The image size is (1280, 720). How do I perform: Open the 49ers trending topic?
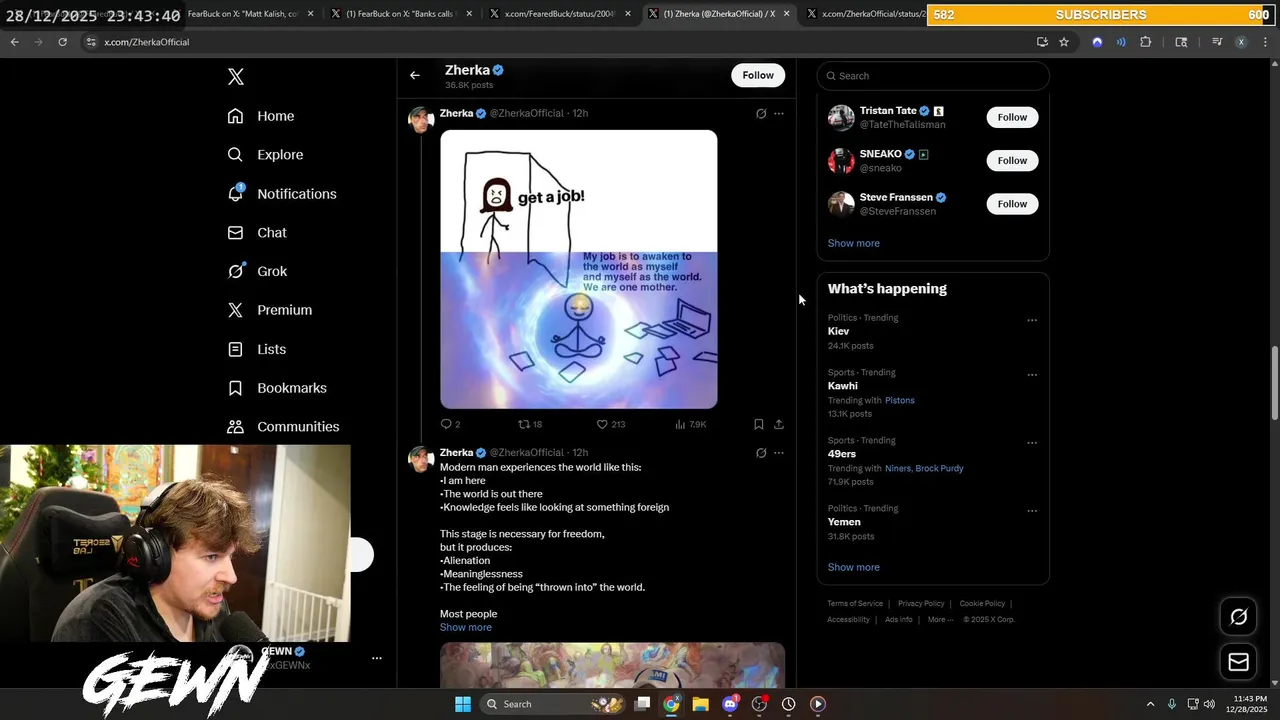(842, 454)
